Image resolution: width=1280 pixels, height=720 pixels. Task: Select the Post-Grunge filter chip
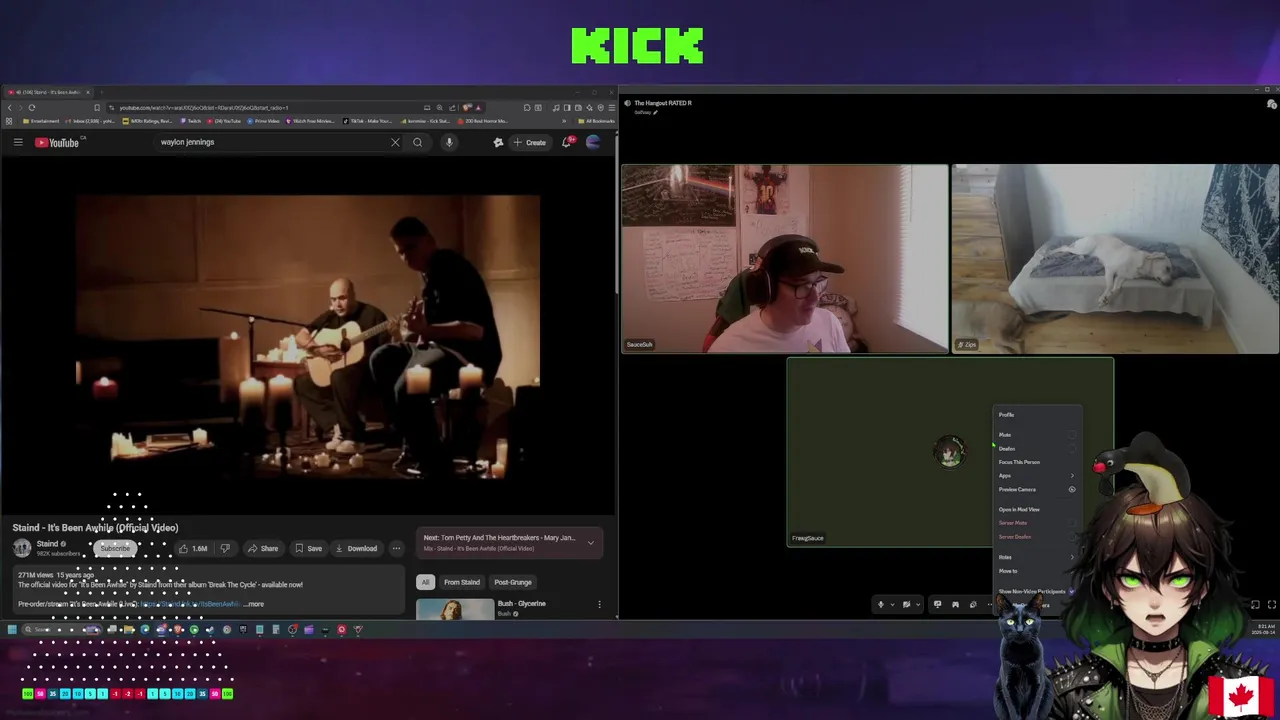point(513,582)
